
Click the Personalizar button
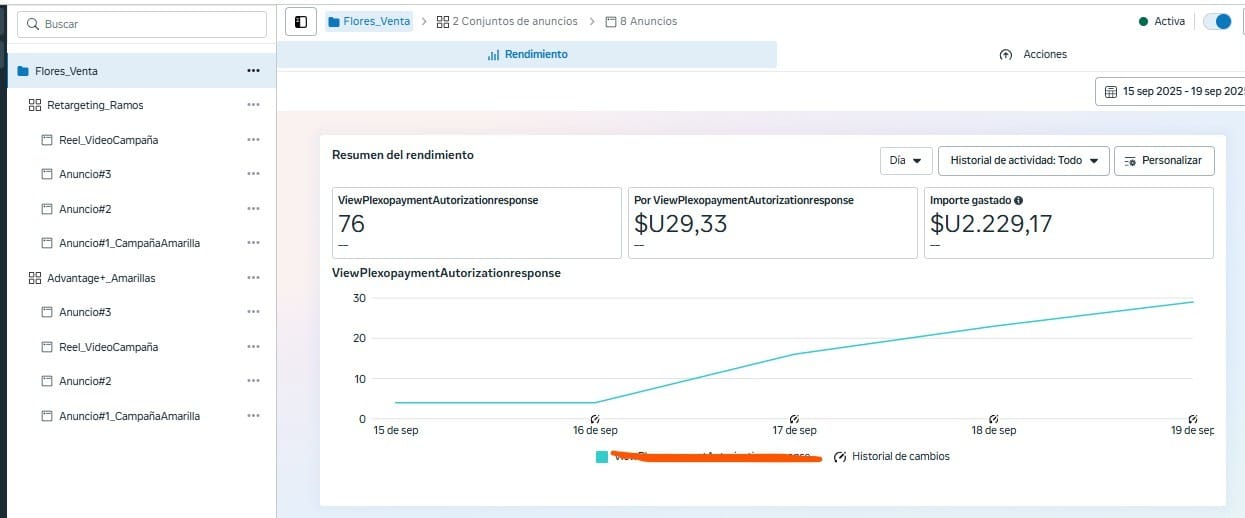coord(1164,160)
